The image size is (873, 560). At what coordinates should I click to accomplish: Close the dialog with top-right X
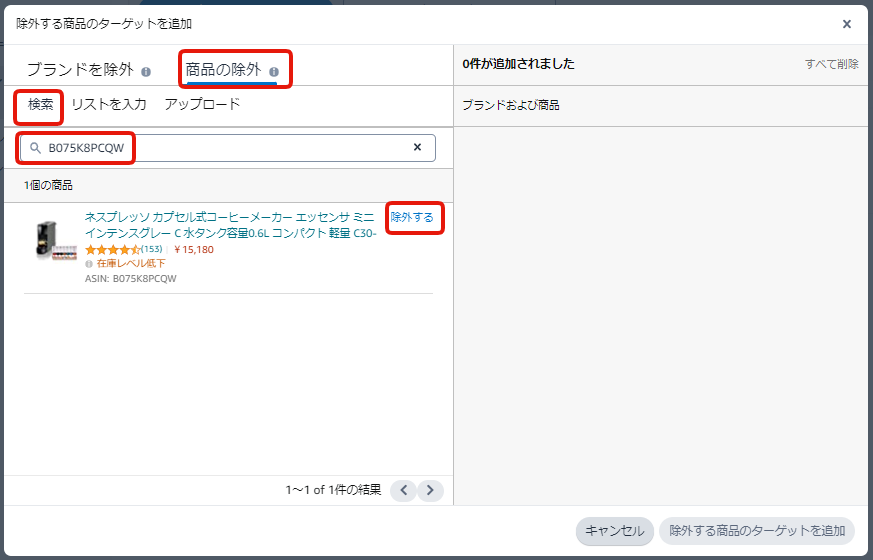point(846,24)
